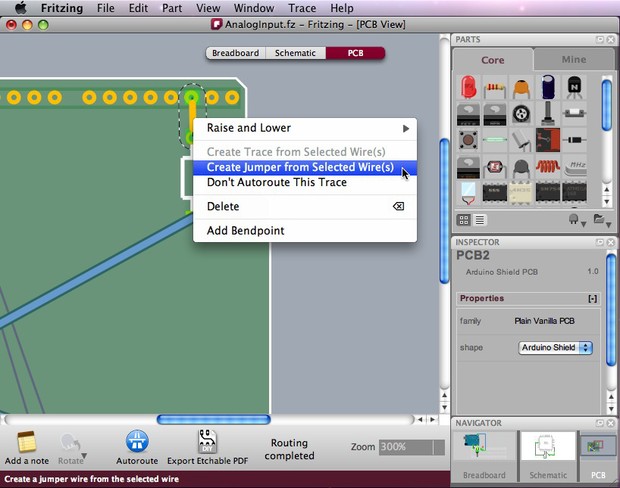Screen dimensions: 620x488
Task: Choose Don't Autoroute This Trace
Action: click(x=305, y=182)
